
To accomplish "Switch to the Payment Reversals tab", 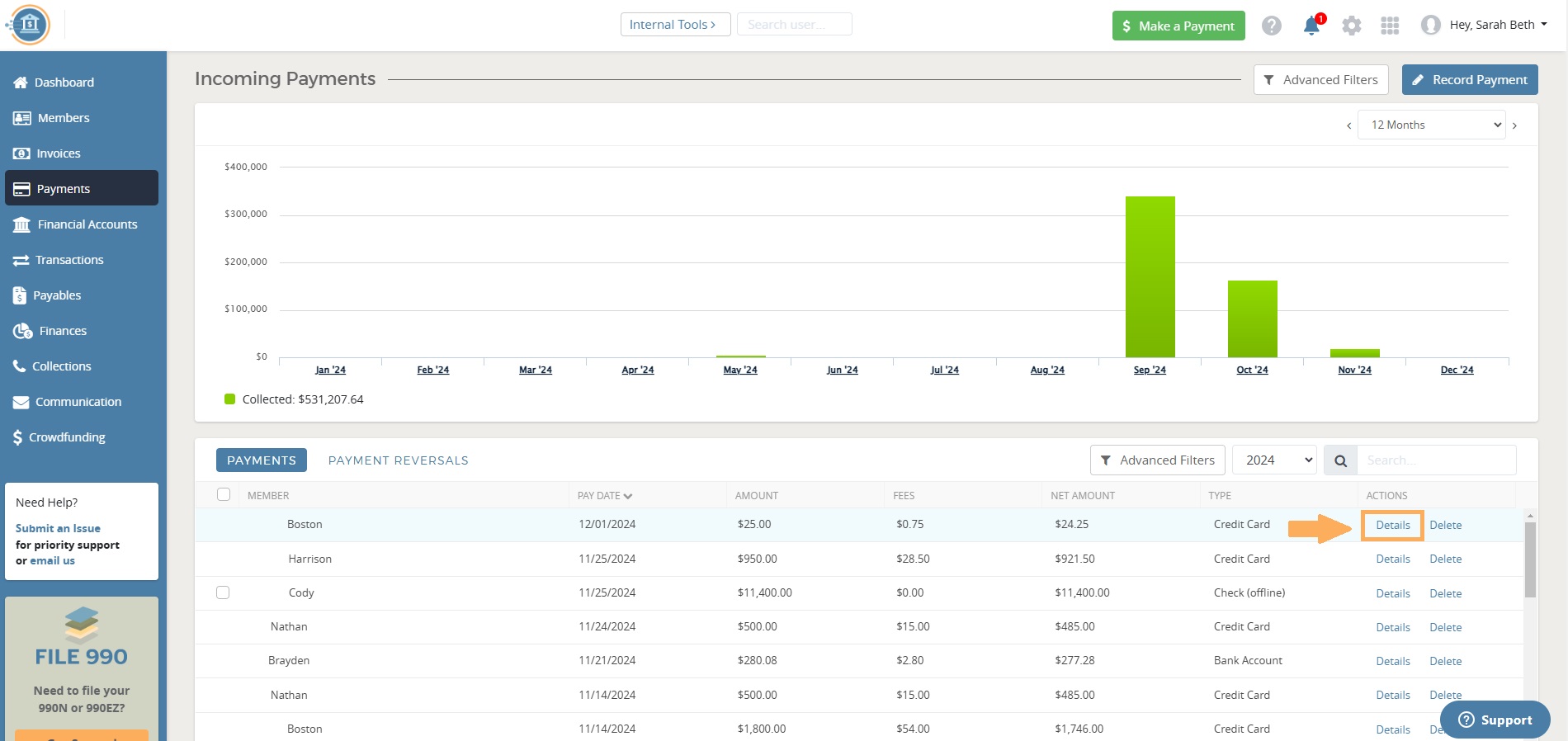I will click(398, 460).
